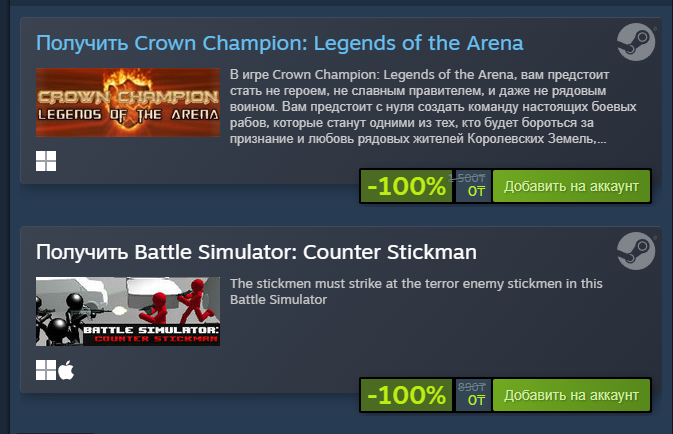Open the Crown Champion: Legends of the Arena title link

(x=280, y=43)
